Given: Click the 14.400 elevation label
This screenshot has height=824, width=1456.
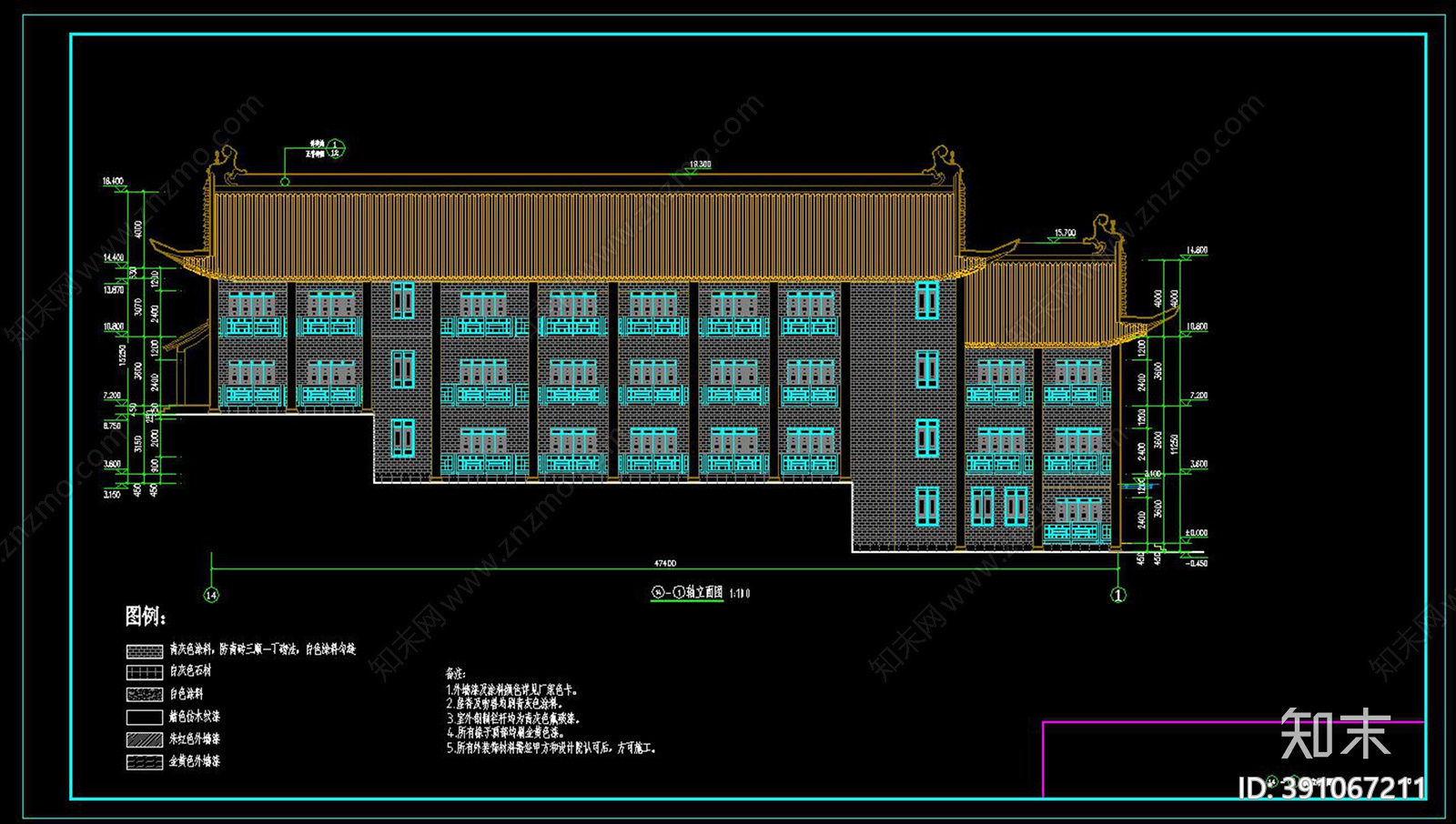Looking at the screenshot, I should (x=113, y=258).
